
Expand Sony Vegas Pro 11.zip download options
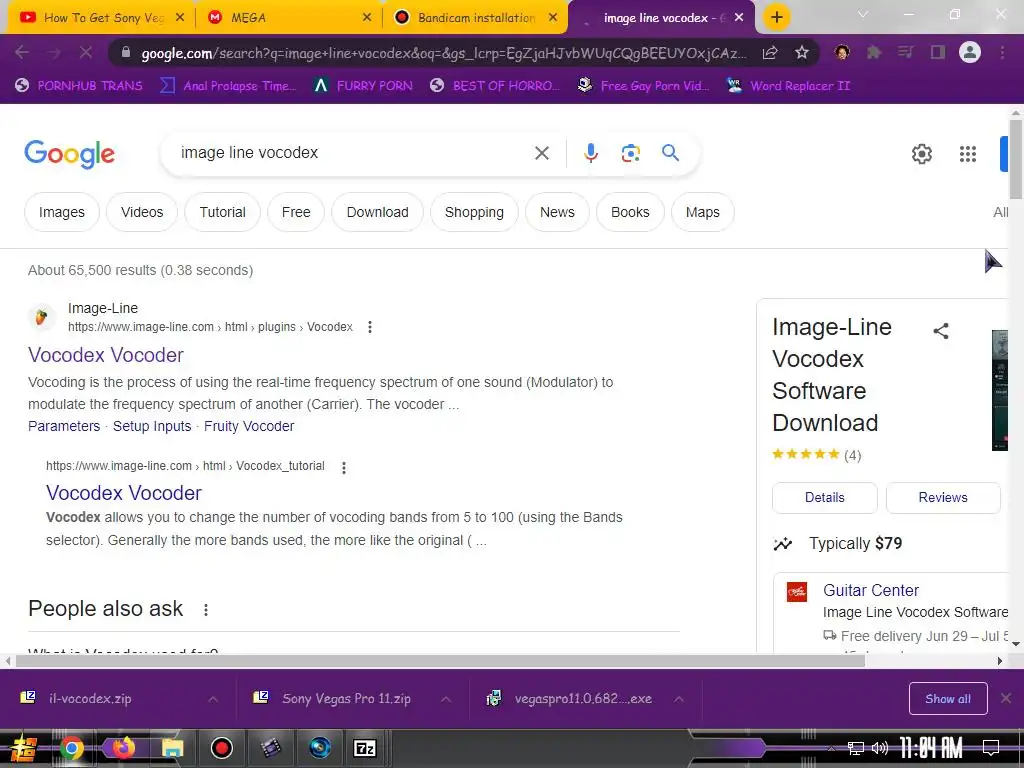coord(445,699)
